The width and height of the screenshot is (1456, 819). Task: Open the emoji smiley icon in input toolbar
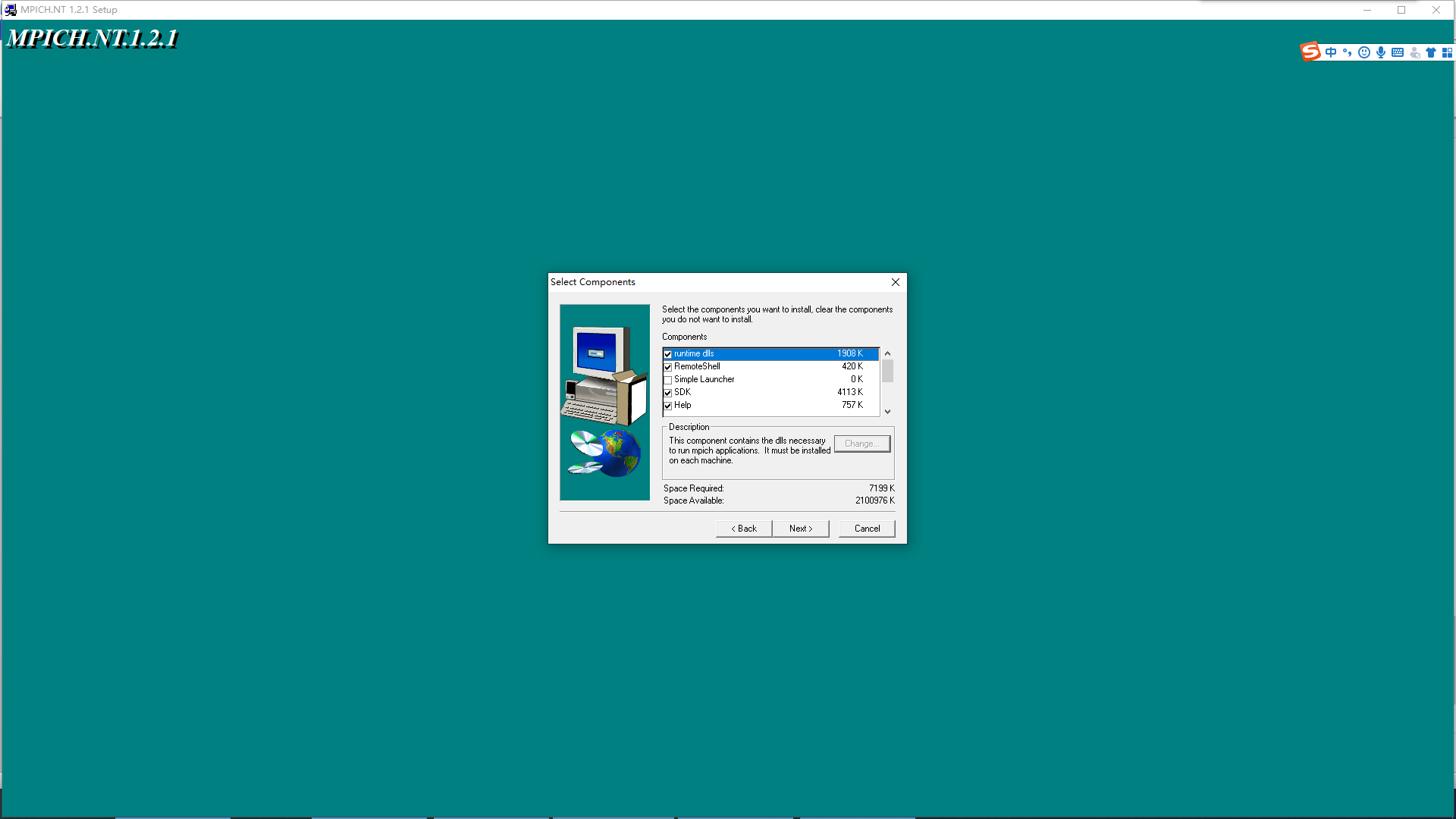click(1364, 52)
